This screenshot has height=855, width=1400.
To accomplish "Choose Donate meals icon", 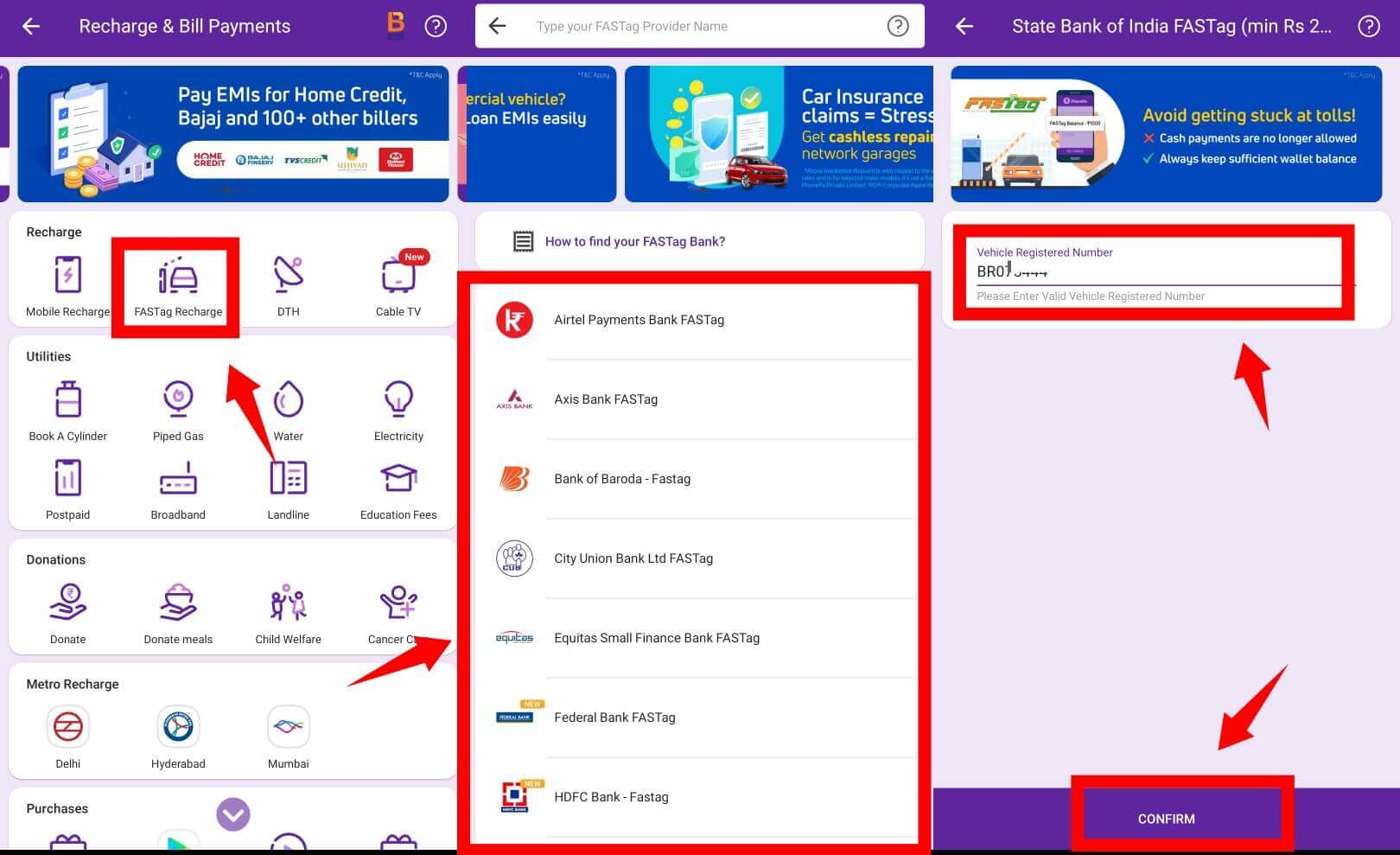I will pyautogui.click(x=178, y=615).
